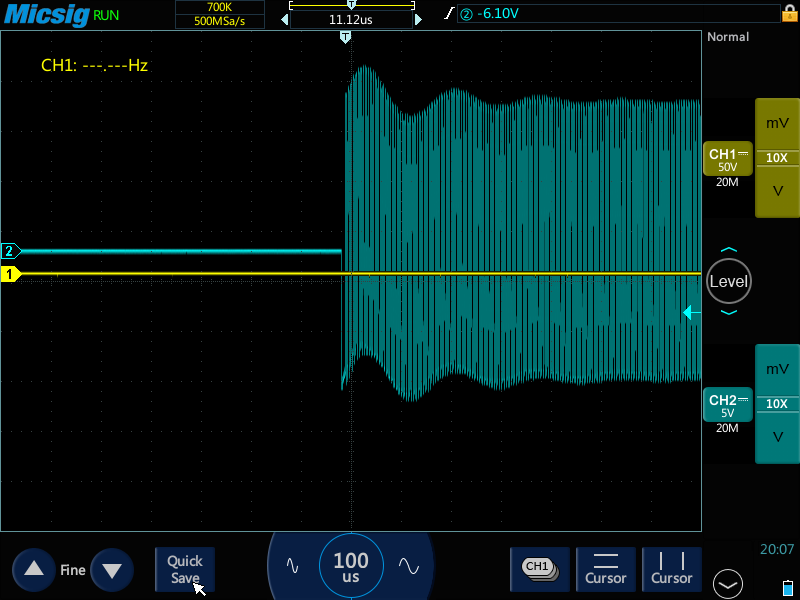Shift the waveform with the left delay arrow
Screen dimensions: 800x600
tap(285, 20)
